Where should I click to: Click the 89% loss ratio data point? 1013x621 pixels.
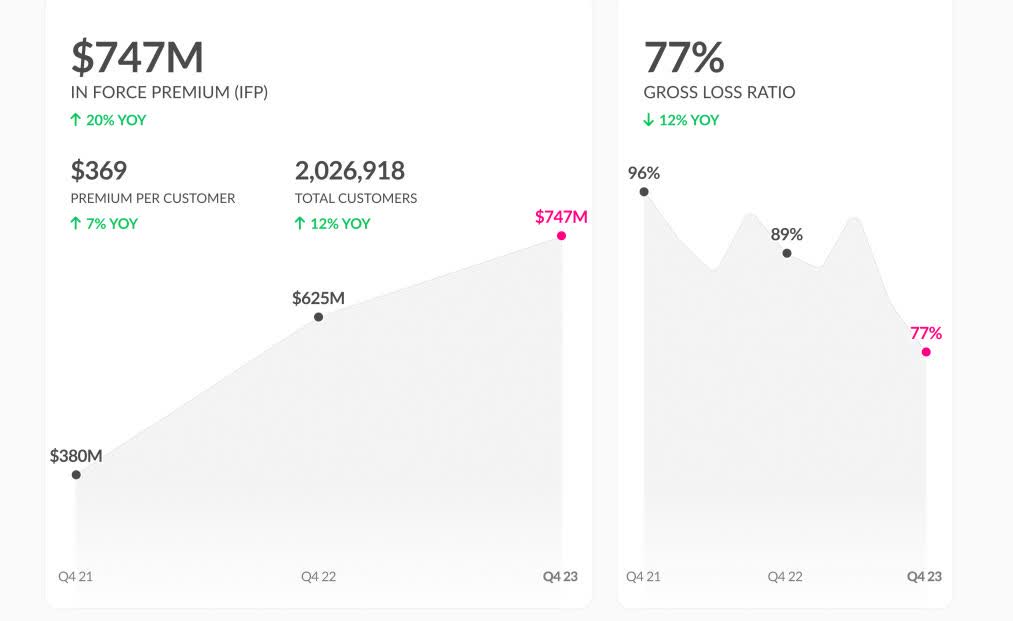pos(787,254)
